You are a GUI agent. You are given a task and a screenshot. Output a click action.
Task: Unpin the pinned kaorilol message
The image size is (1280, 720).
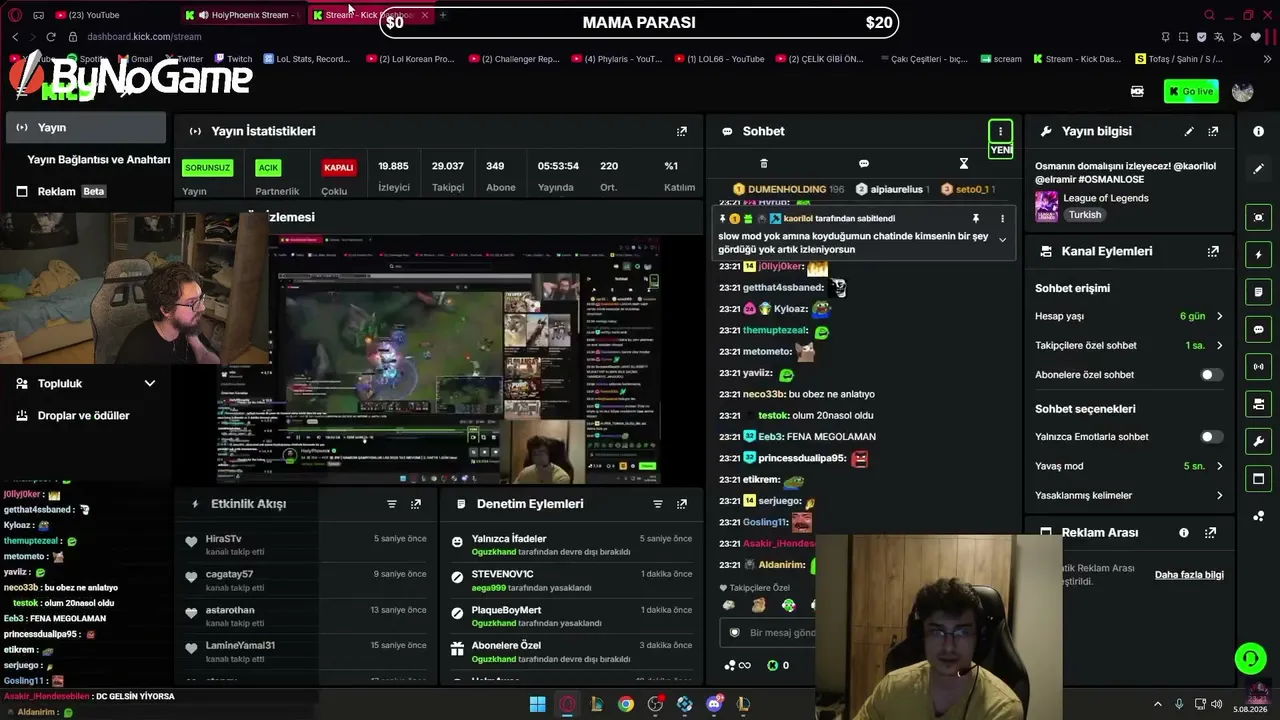(976, 218)
